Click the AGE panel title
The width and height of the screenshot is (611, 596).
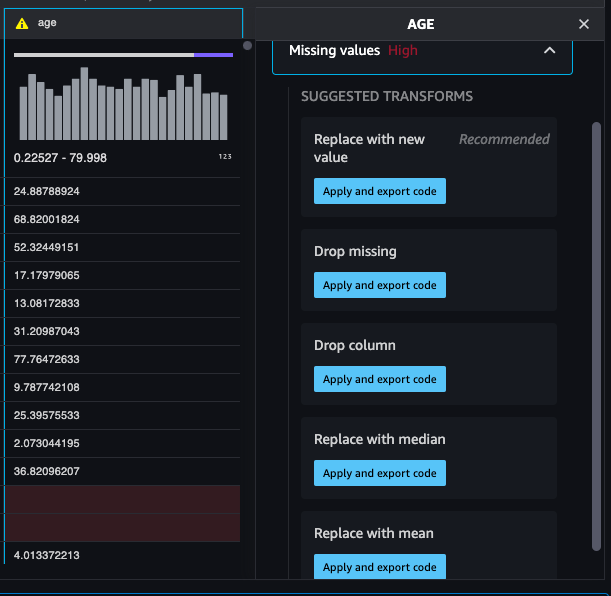tap(420, 24)
